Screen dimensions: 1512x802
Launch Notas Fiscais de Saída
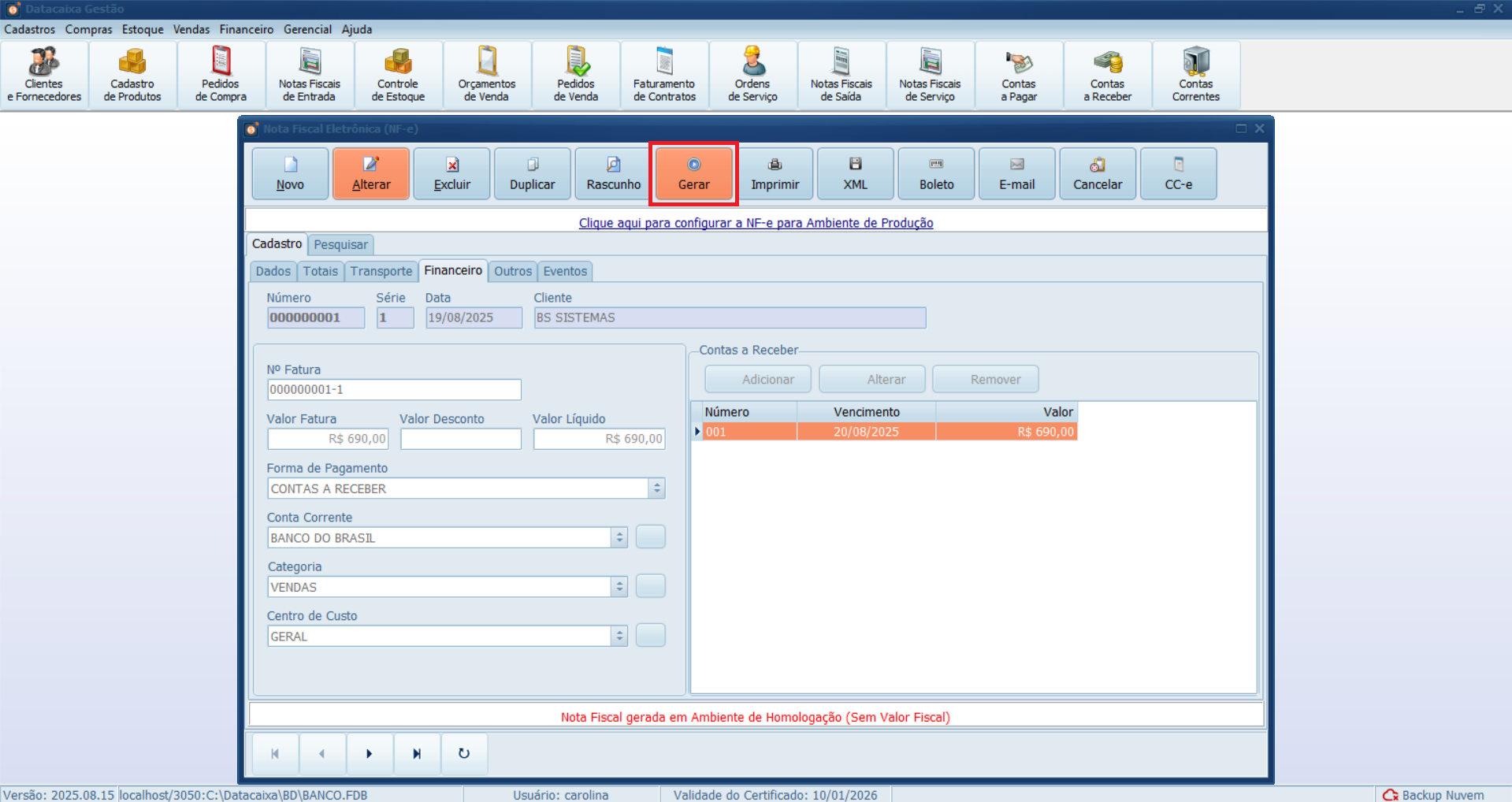coord(841,76)
